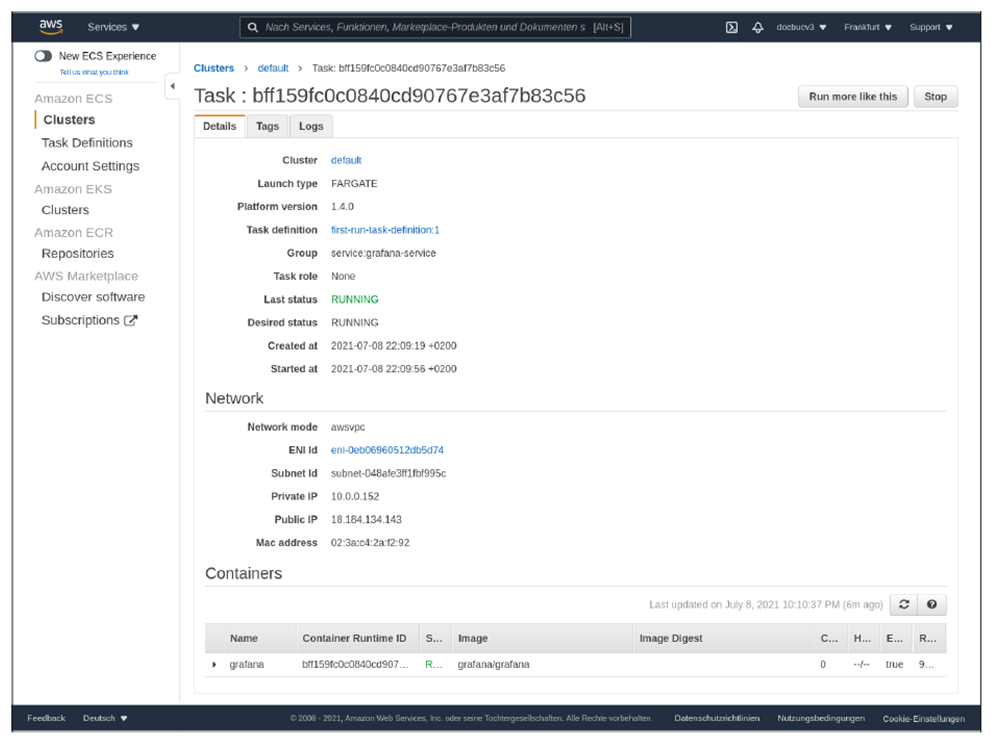Open Subscriptions in sidebar

[80, 320]
